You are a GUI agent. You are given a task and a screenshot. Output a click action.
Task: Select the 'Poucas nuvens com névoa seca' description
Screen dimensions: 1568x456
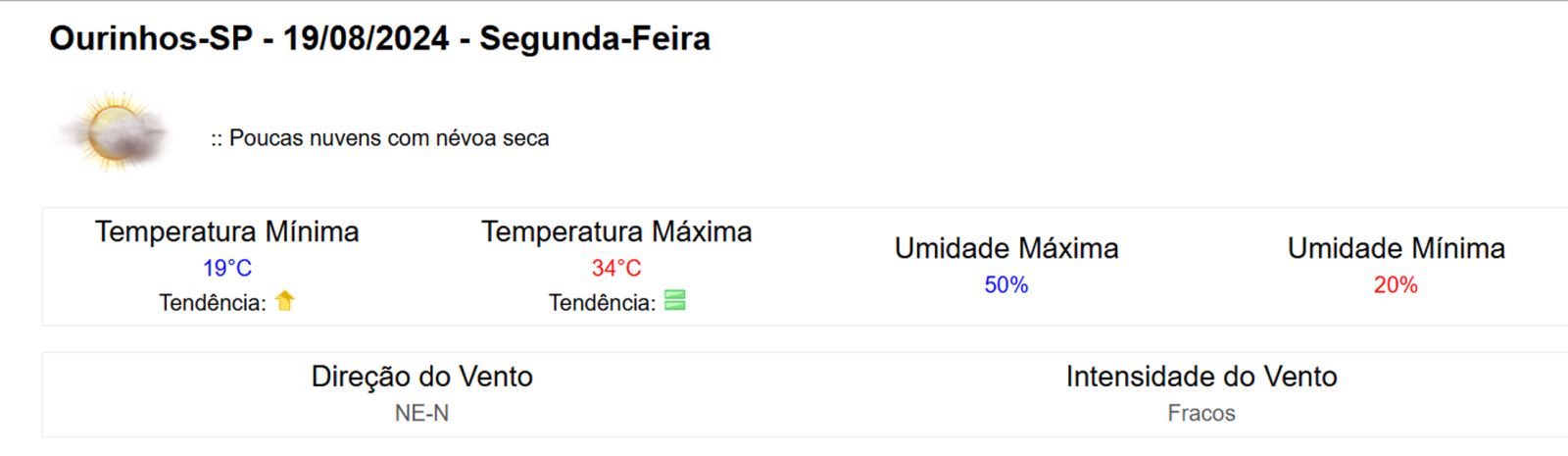click(x=388, y=138)
